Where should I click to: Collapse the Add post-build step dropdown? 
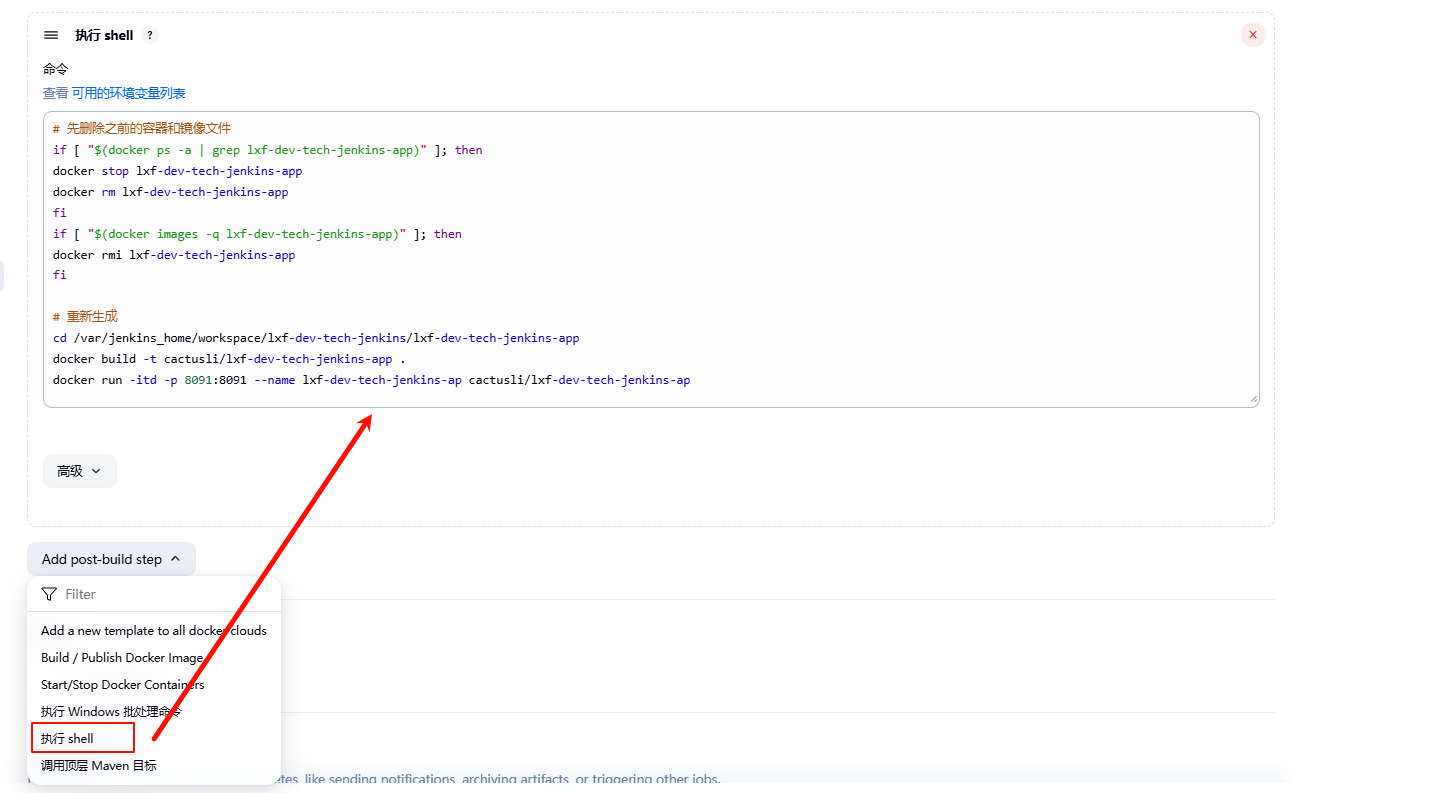pyautogui.click(x=111, y=559)
